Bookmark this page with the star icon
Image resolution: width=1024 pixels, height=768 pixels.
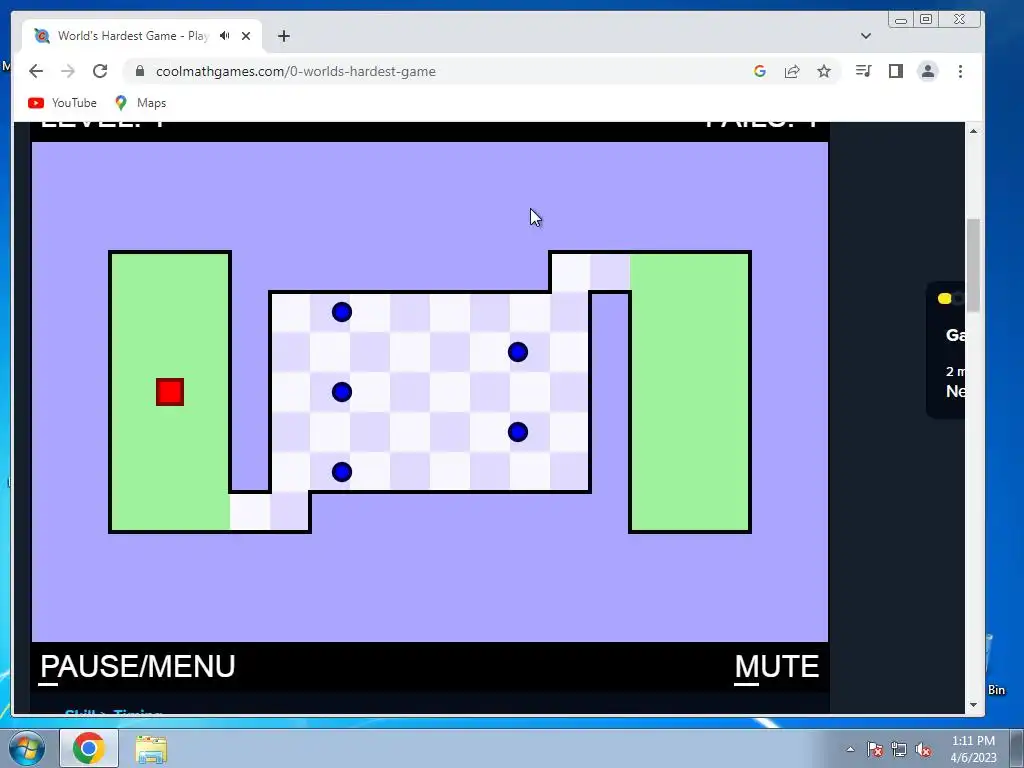(x=824, y=71)
